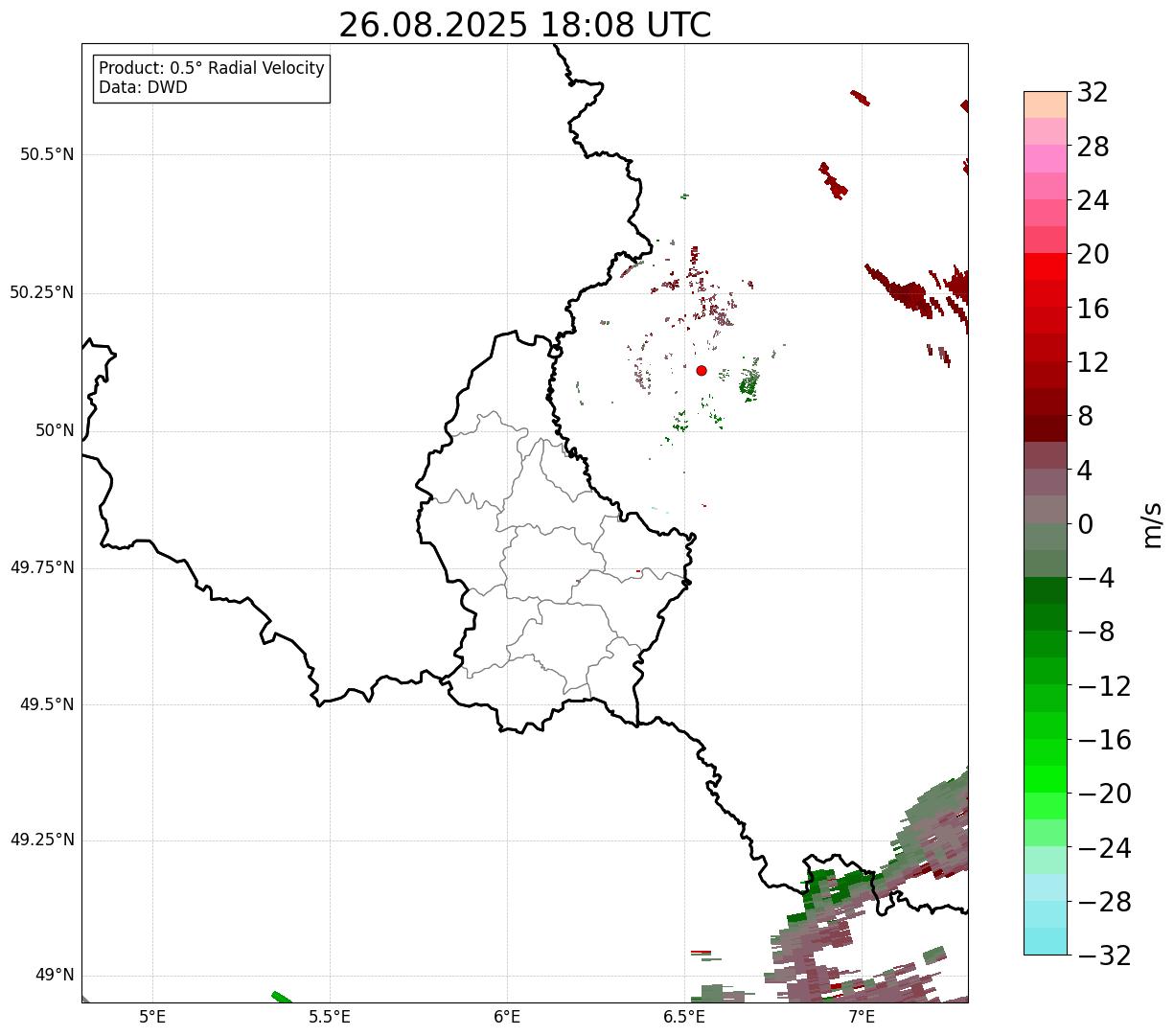The width and height of the screenshot is (1174, 1036).
Task: Click the cyan swatch at bottom of colorbar
Action: coord(1046,941)
